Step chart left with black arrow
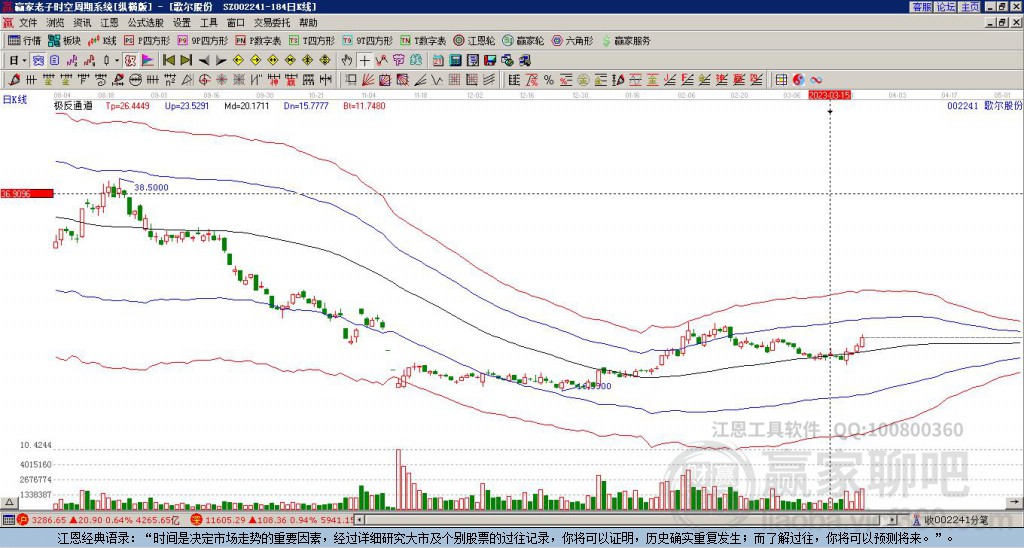 [204, 61]
